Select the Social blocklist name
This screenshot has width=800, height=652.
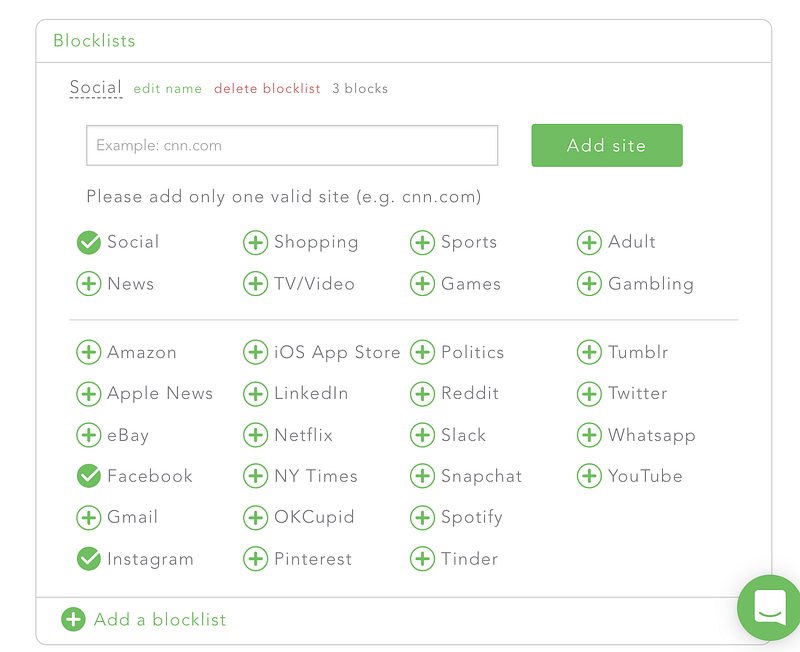[x=95, y=87]
